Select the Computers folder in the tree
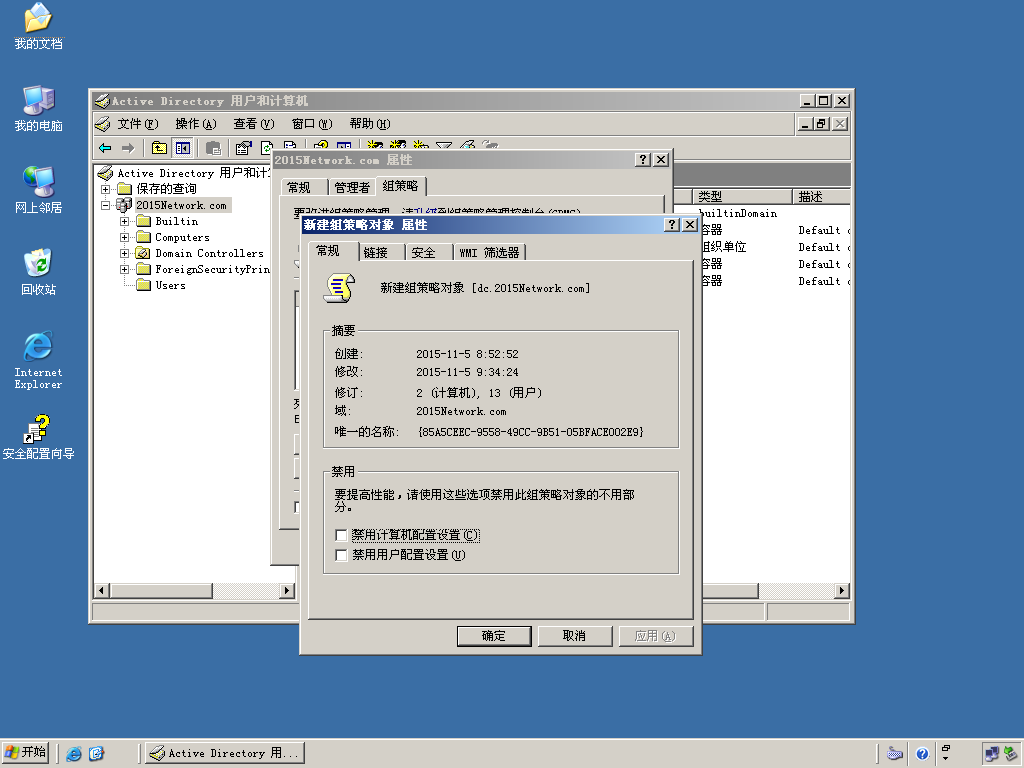Viewport: 1024px width, 768px height. pyautogui.click(x=174, y=238)
